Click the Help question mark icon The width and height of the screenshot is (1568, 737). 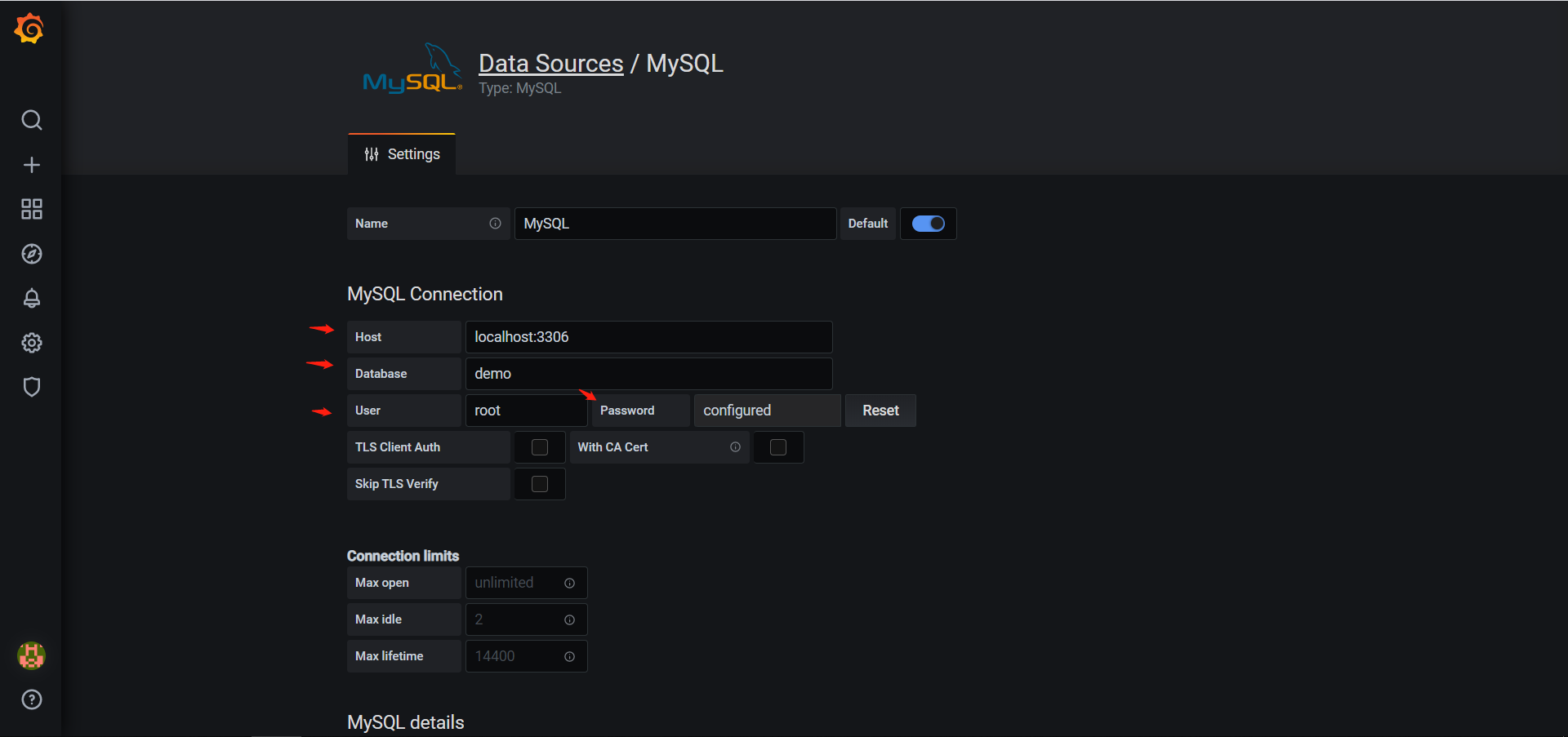click(31, 699)
